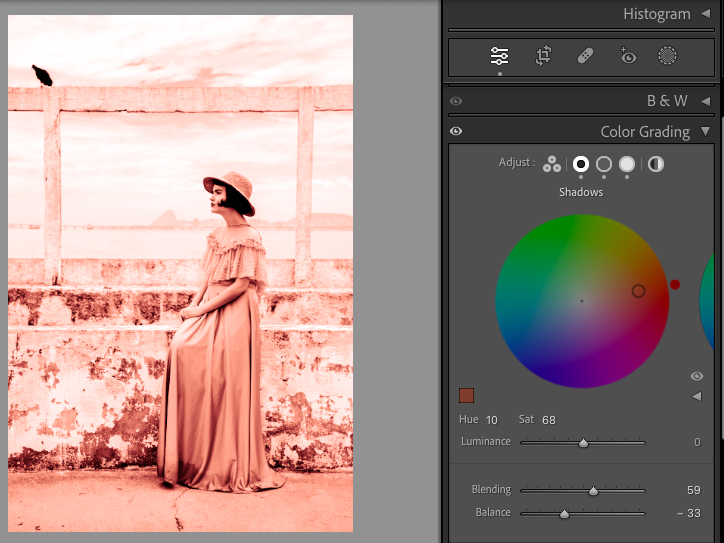Select the Crop and rotate tool
The height and width of the screenshot is (543, 724).
point(543,56)
